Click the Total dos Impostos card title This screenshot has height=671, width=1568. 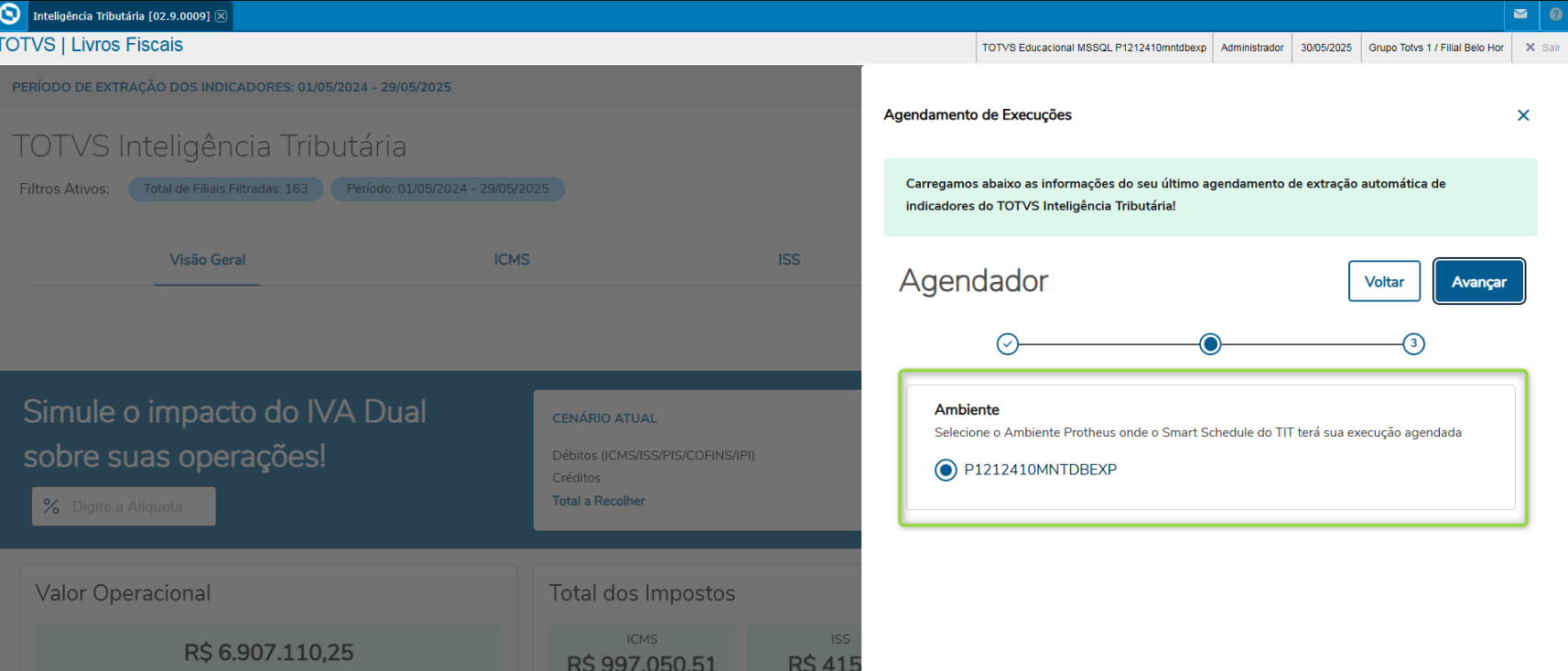(642, 593)
